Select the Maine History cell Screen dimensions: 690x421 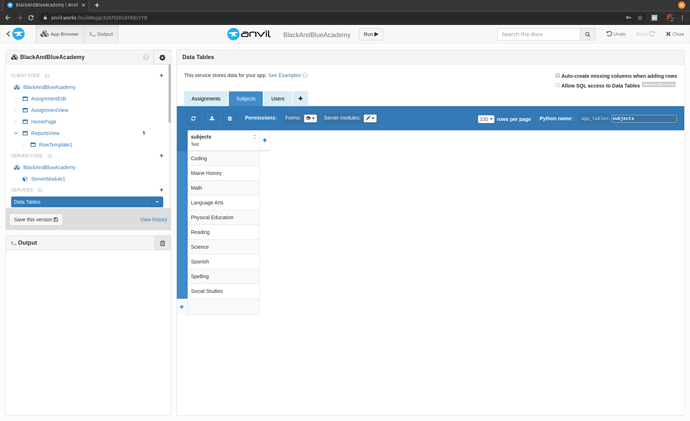(x=224, y=173)
